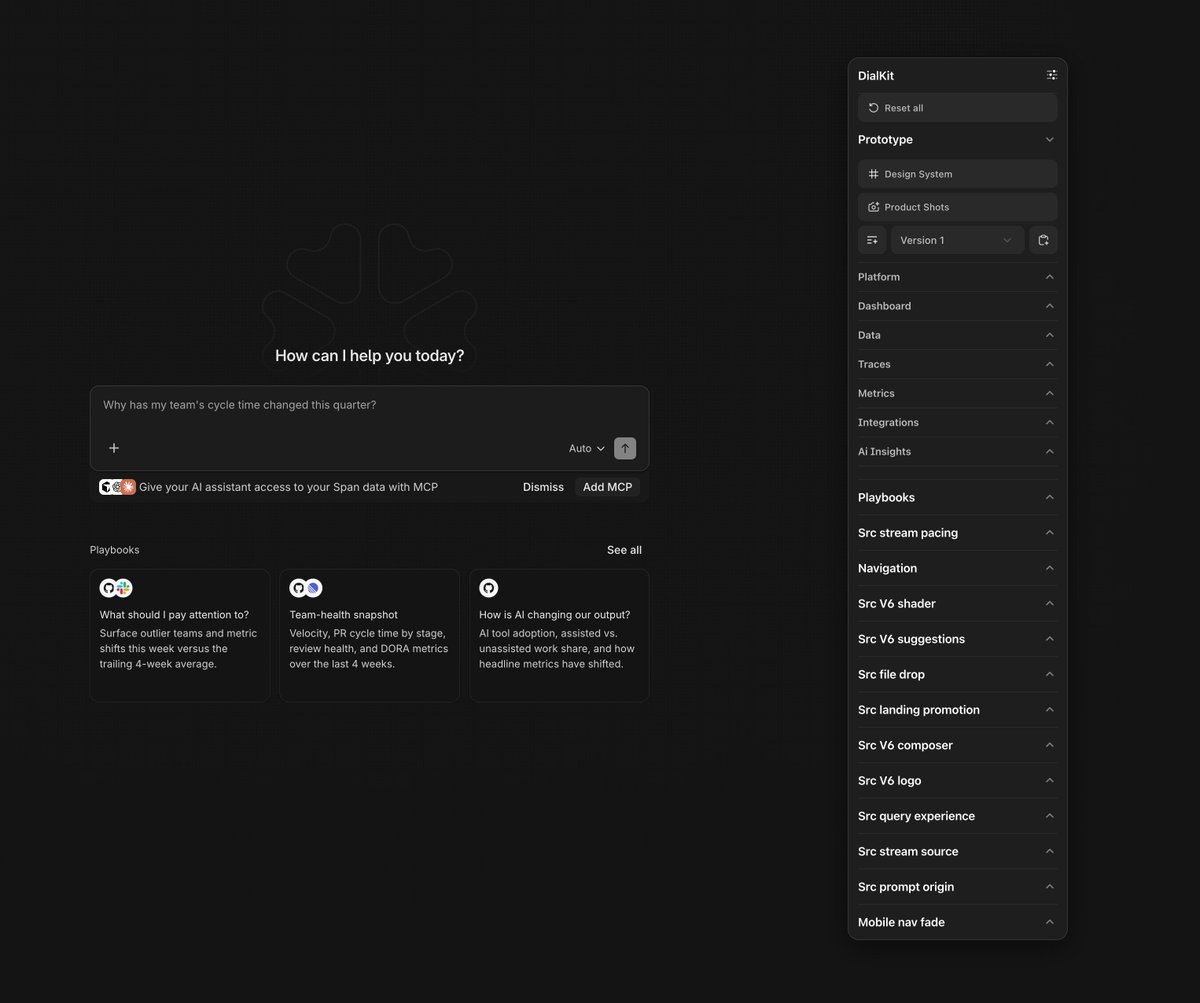This screenshot has width=1200, height=1003.
Task: Open the Auto model dropdown
Action: (587, 448)
